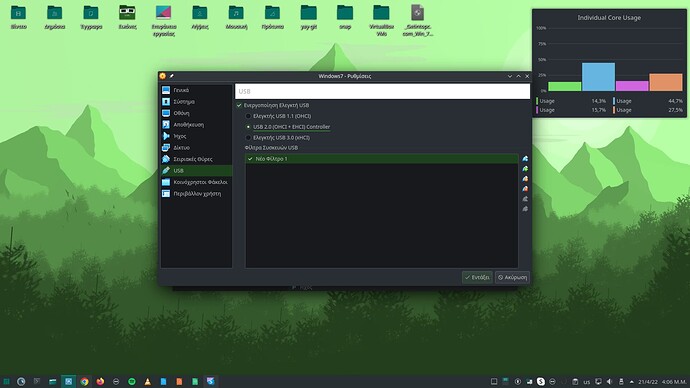Select the Λήψεις desktop folder
Image resolution: width=690 pixels, height=388 pixels.
click(200, 18)
